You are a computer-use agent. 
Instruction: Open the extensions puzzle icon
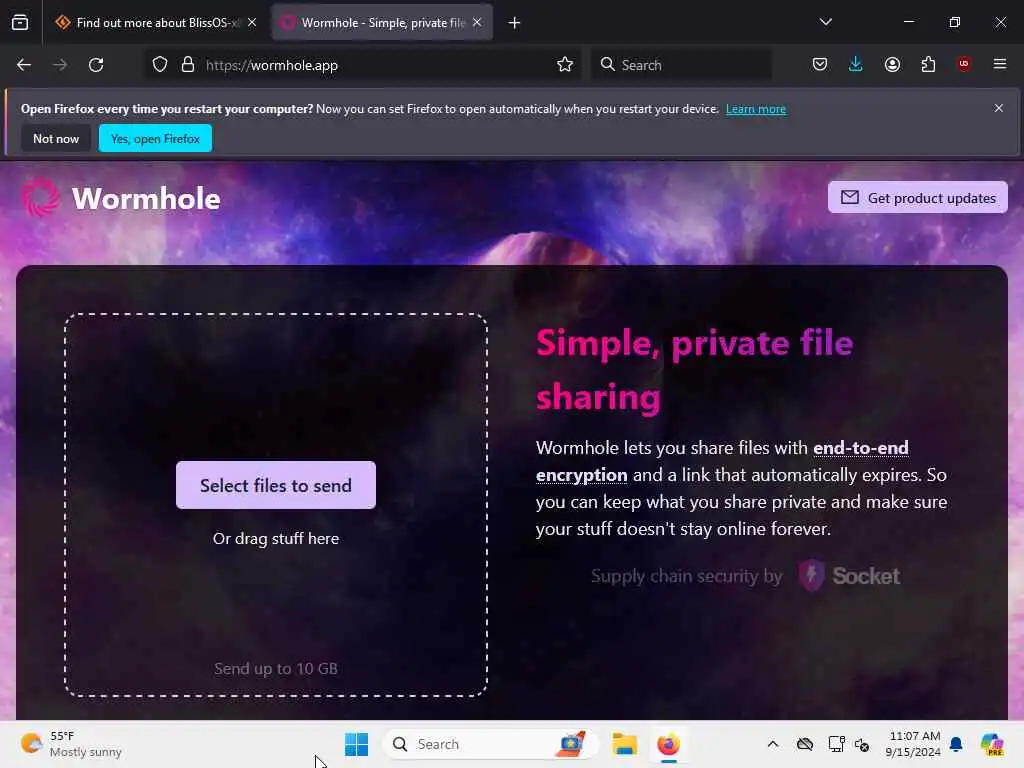(928, 65)
